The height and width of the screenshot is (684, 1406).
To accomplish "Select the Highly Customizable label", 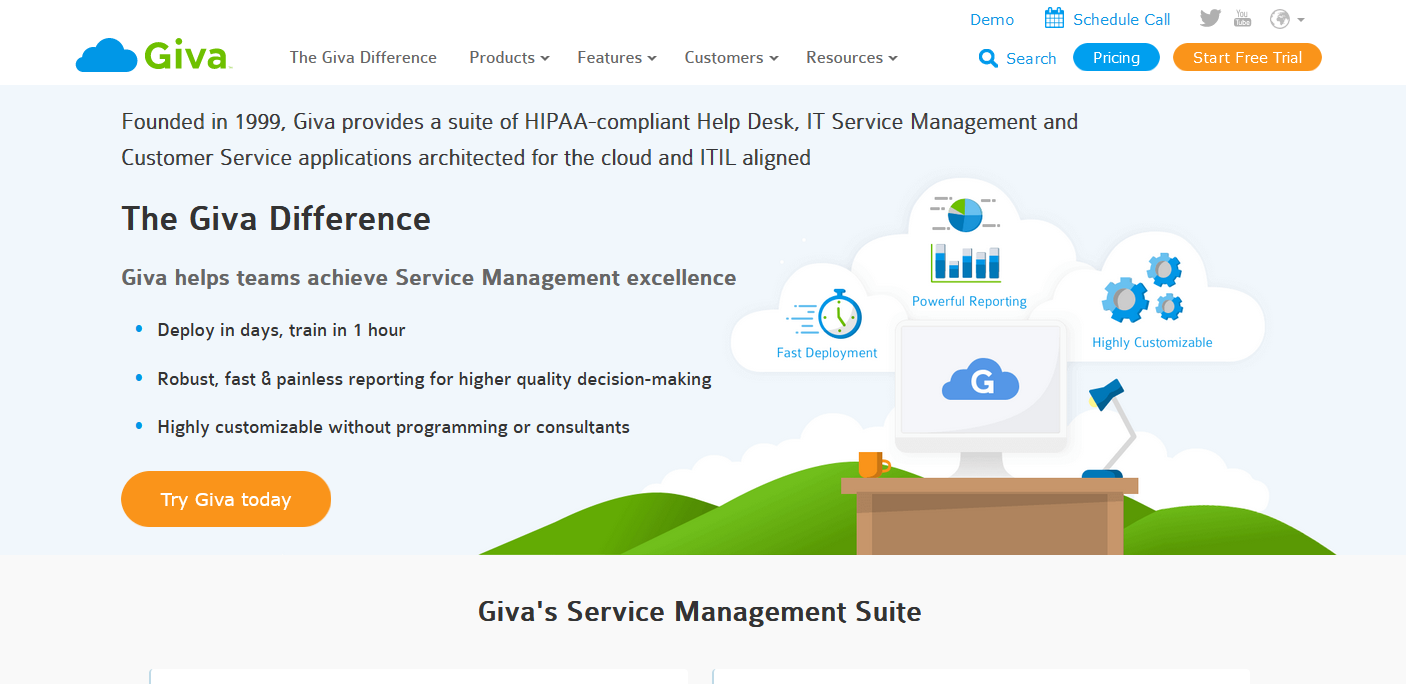I will [x=1152, y=342].
